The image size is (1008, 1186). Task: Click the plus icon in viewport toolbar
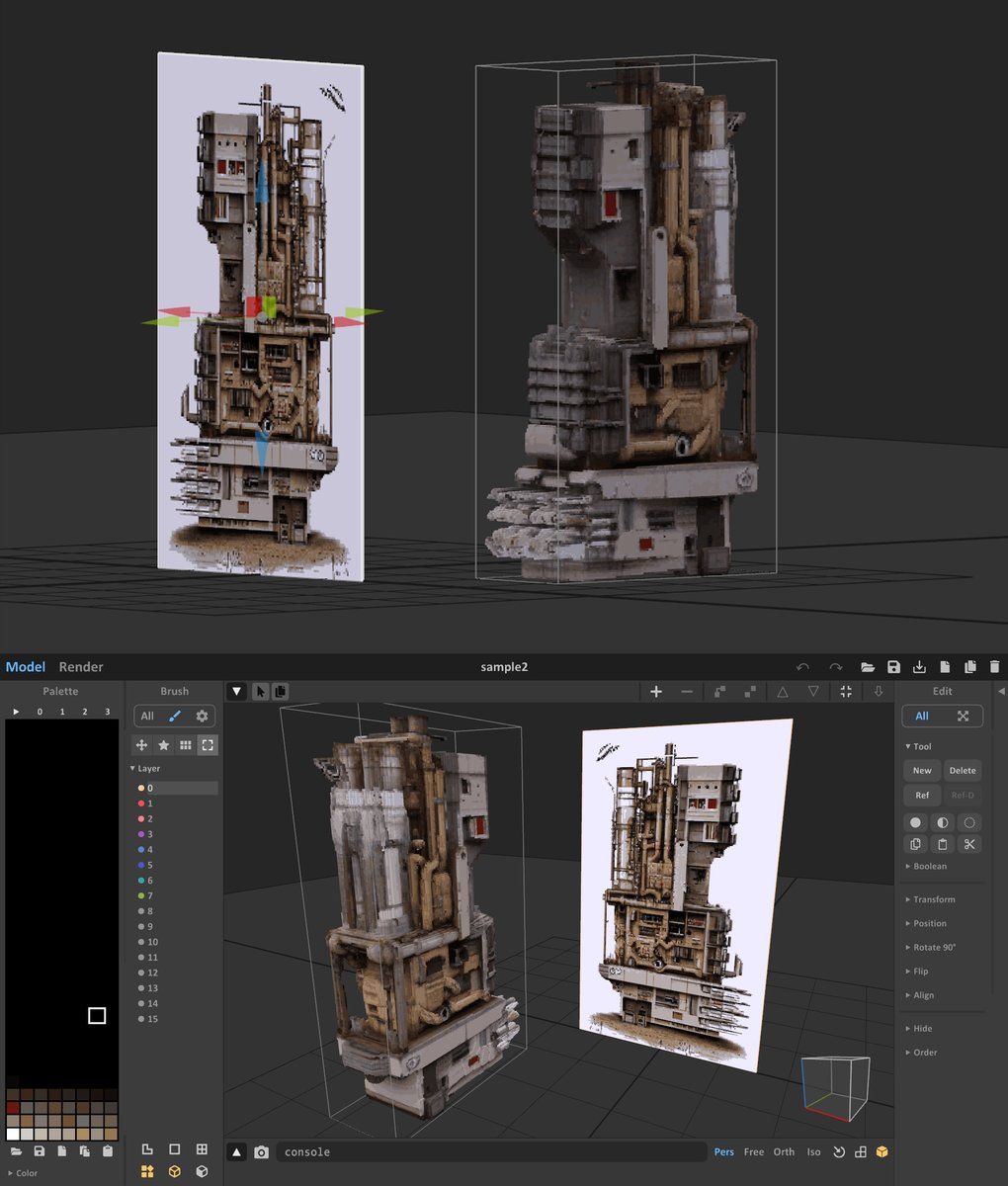pos(656,692)
